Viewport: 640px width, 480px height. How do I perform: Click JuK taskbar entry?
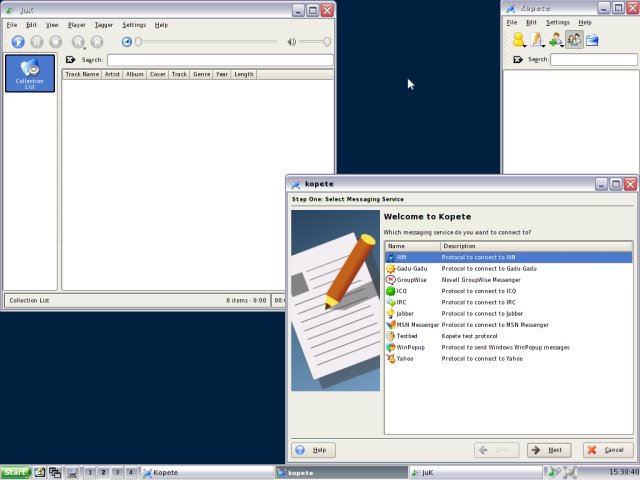(x=476, y=473)
